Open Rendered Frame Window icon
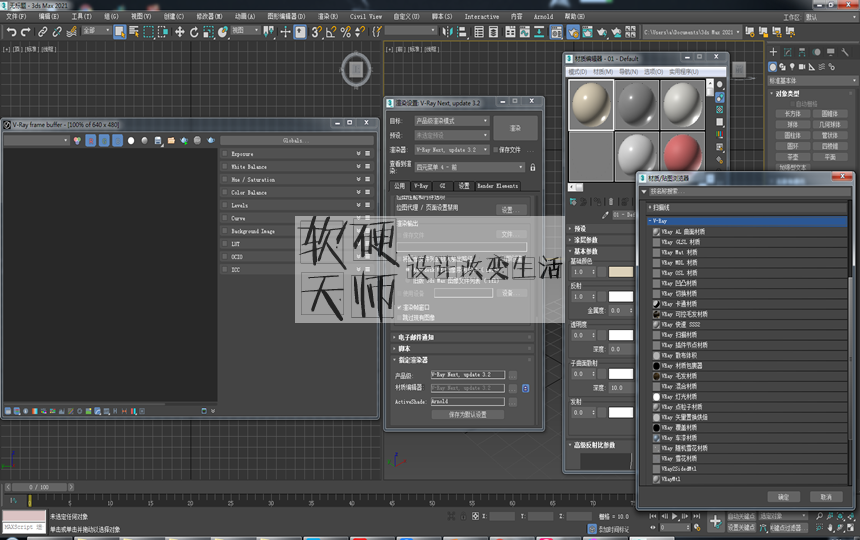860x540 pixels. (587, 32)
